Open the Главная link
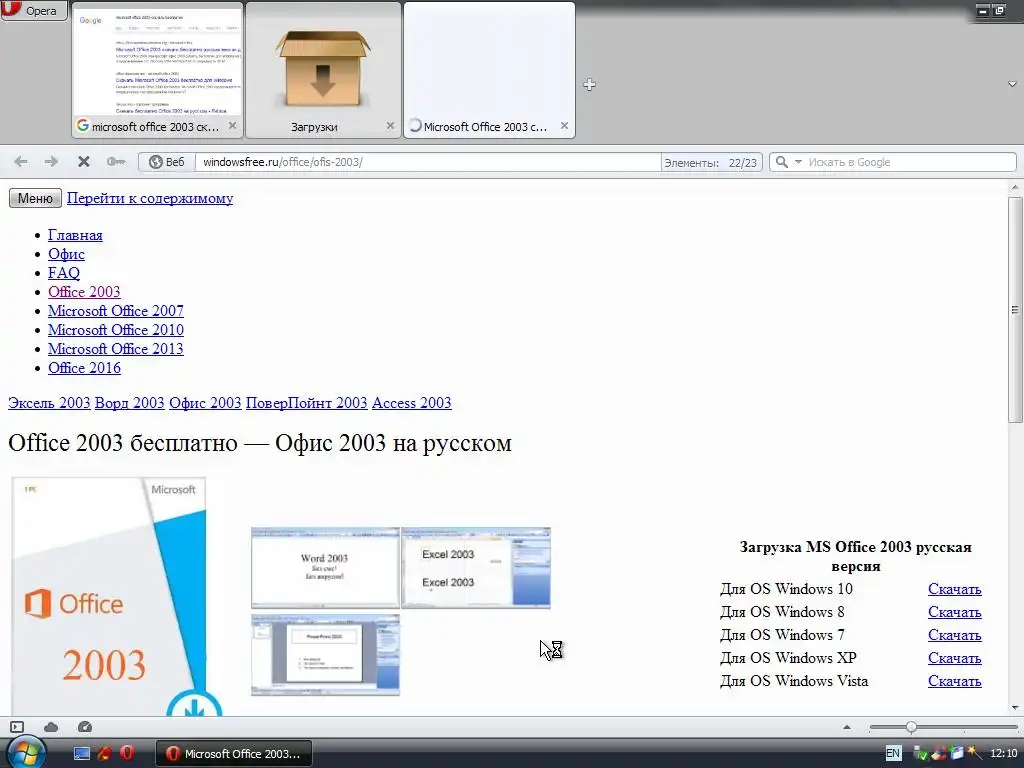 coord(75,234)
